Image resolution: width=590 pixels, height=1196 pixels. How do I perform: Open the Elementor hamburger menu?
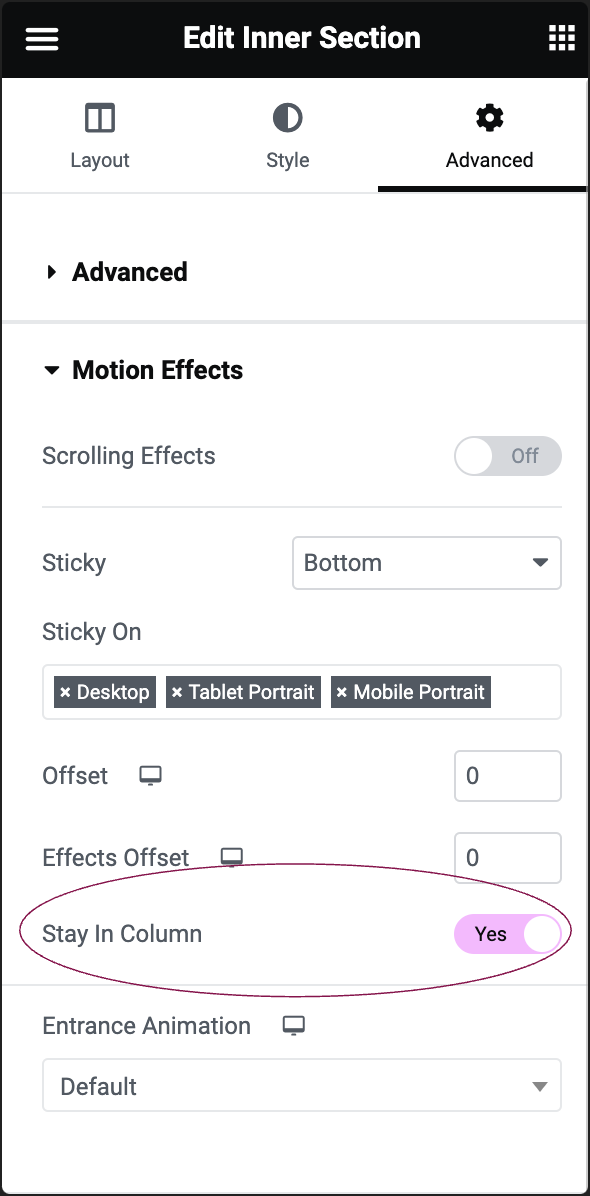click(41, 38)
